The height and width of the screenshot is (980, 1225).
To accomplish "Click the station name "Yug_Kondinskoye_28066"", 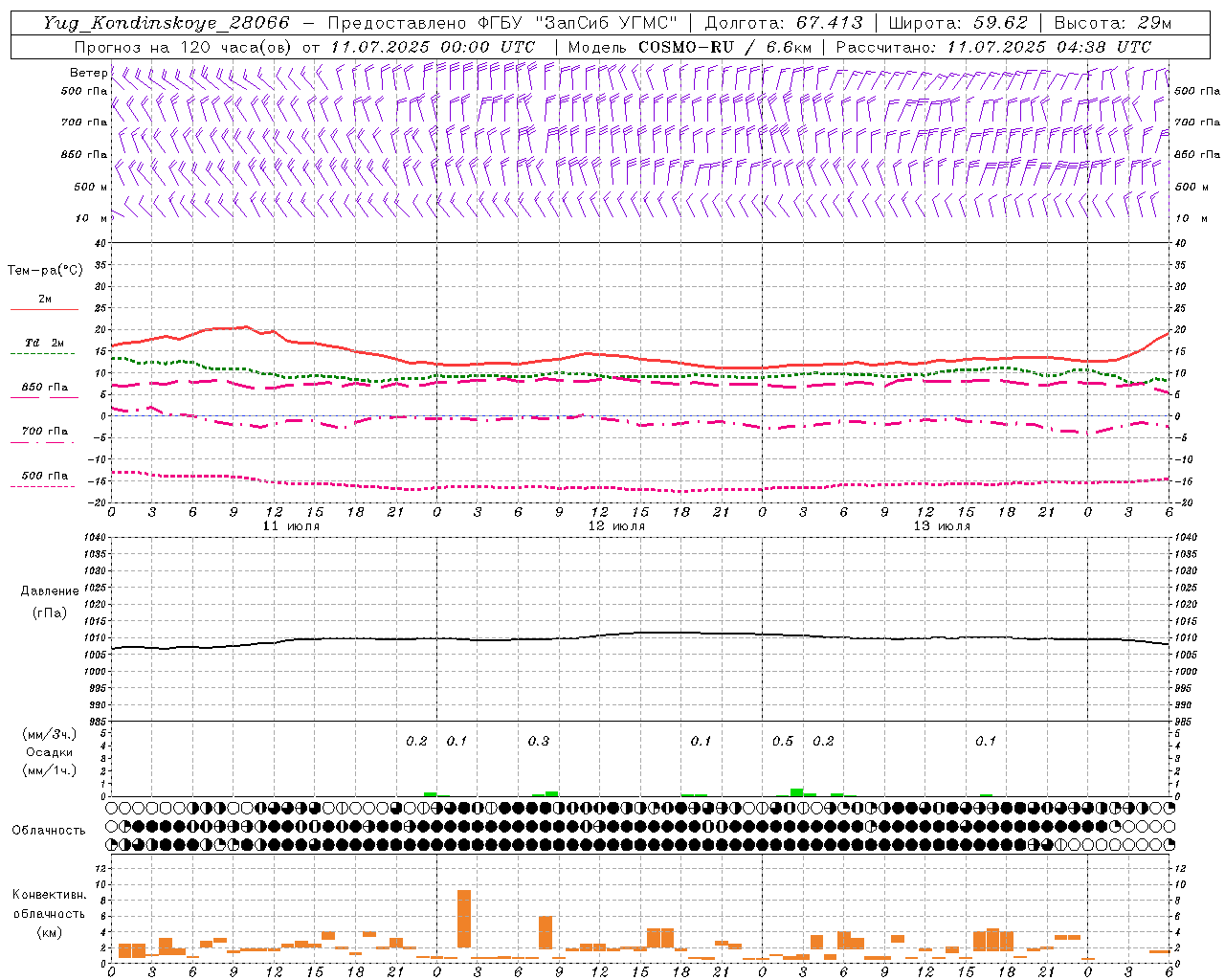I will pyautogui.click(x=167, y=23).
